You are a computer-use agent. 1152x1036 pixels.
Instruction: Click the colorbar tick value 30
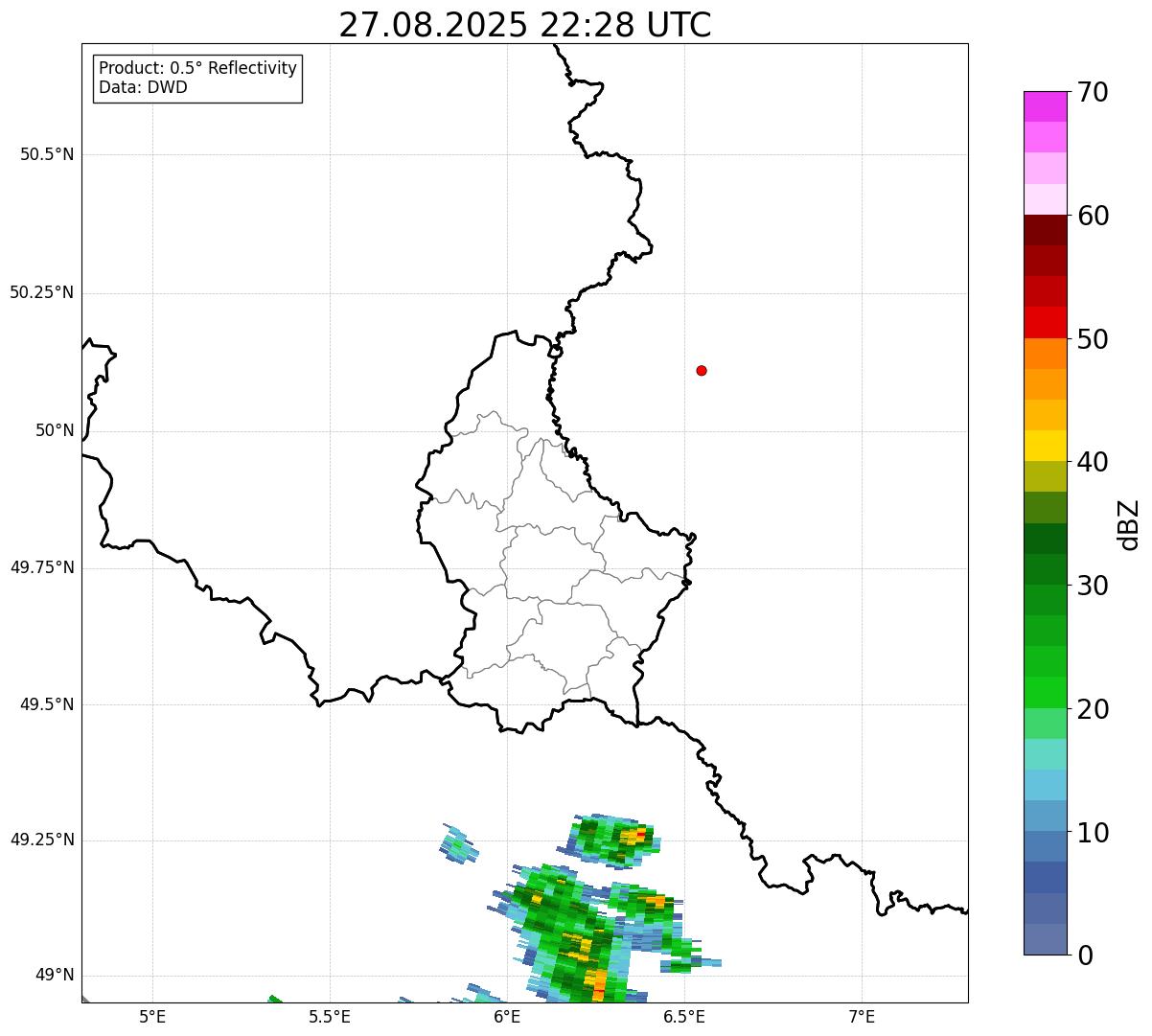[1093, 586]
